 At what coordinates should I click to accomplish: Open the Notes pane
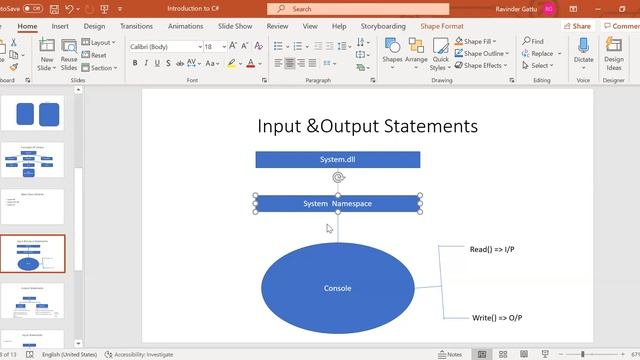click(450, 354)
